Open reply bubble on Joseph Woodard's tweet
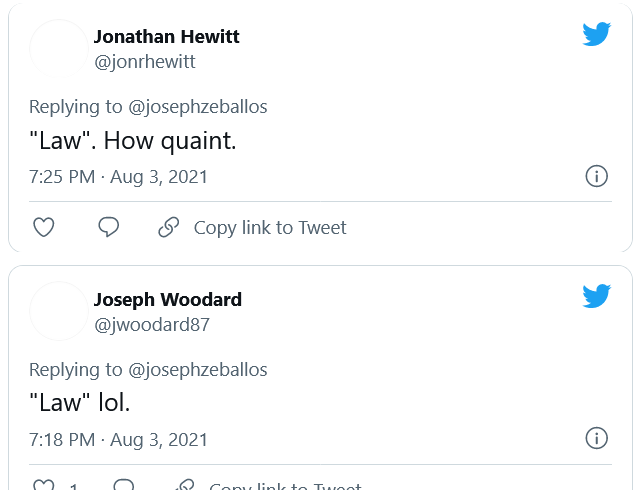Screen dimensions: 641x490 point(123,485)
